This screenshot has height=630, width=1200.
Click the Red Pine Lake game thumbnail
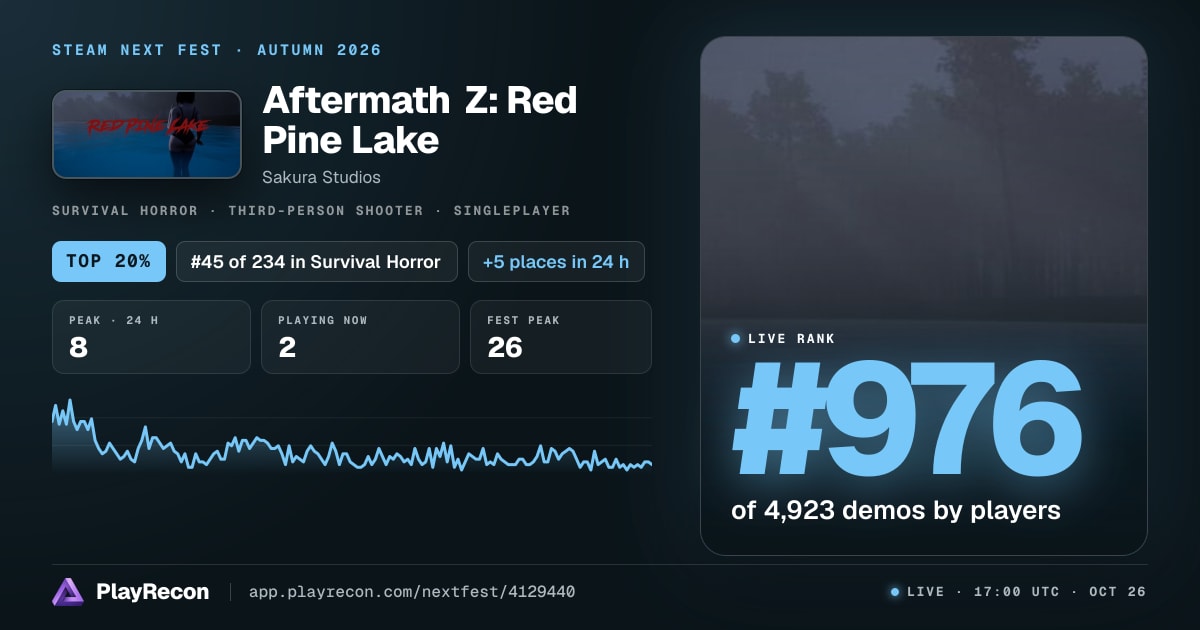(x=147, y=135)
